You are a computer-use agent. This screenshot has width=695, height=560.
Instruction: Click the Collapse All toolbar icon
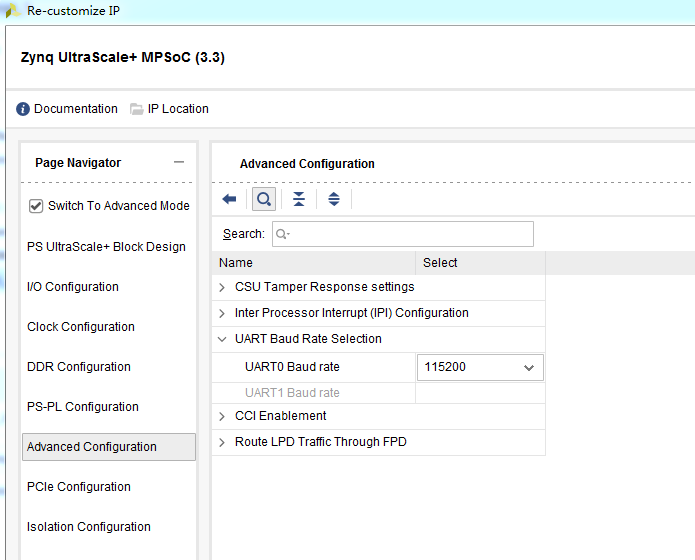(299, 199)
